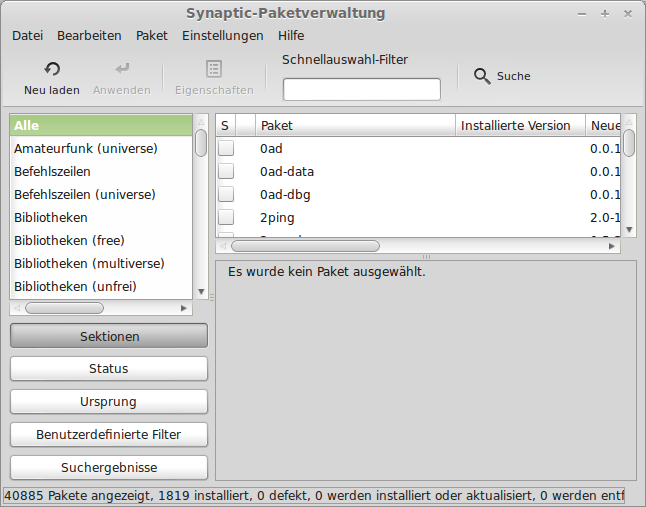The width and height of the screenshot is (646, 507).
Task: Sort by the Paket column header
Action: click(x=356, y=126)
